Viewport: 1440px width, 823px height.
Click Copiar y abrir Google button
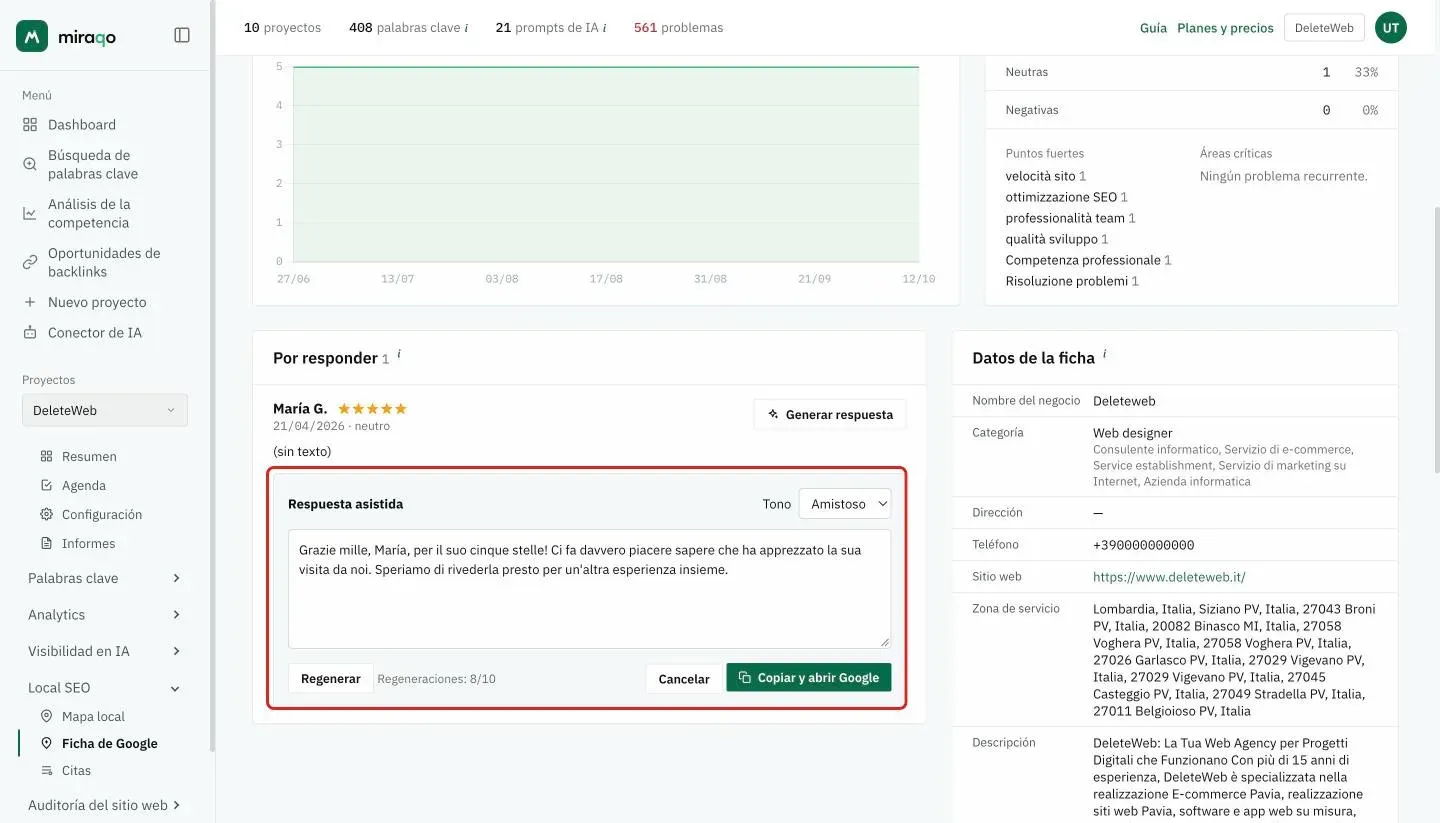(x=809, y=678)
